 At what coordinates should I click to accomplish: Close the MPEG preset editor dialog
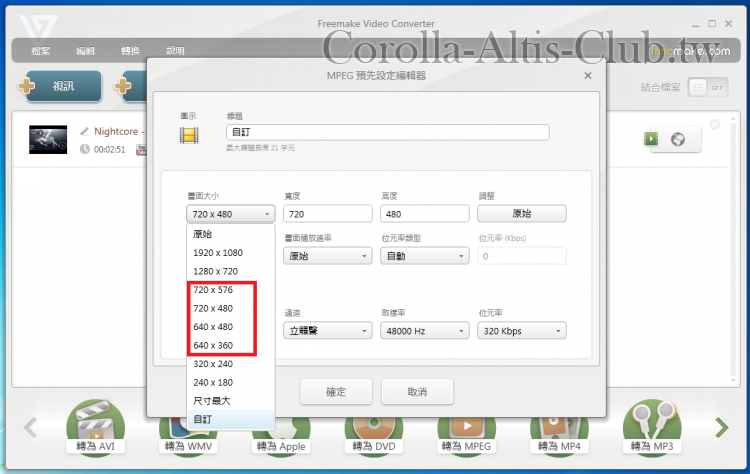[x=588, y=76]
